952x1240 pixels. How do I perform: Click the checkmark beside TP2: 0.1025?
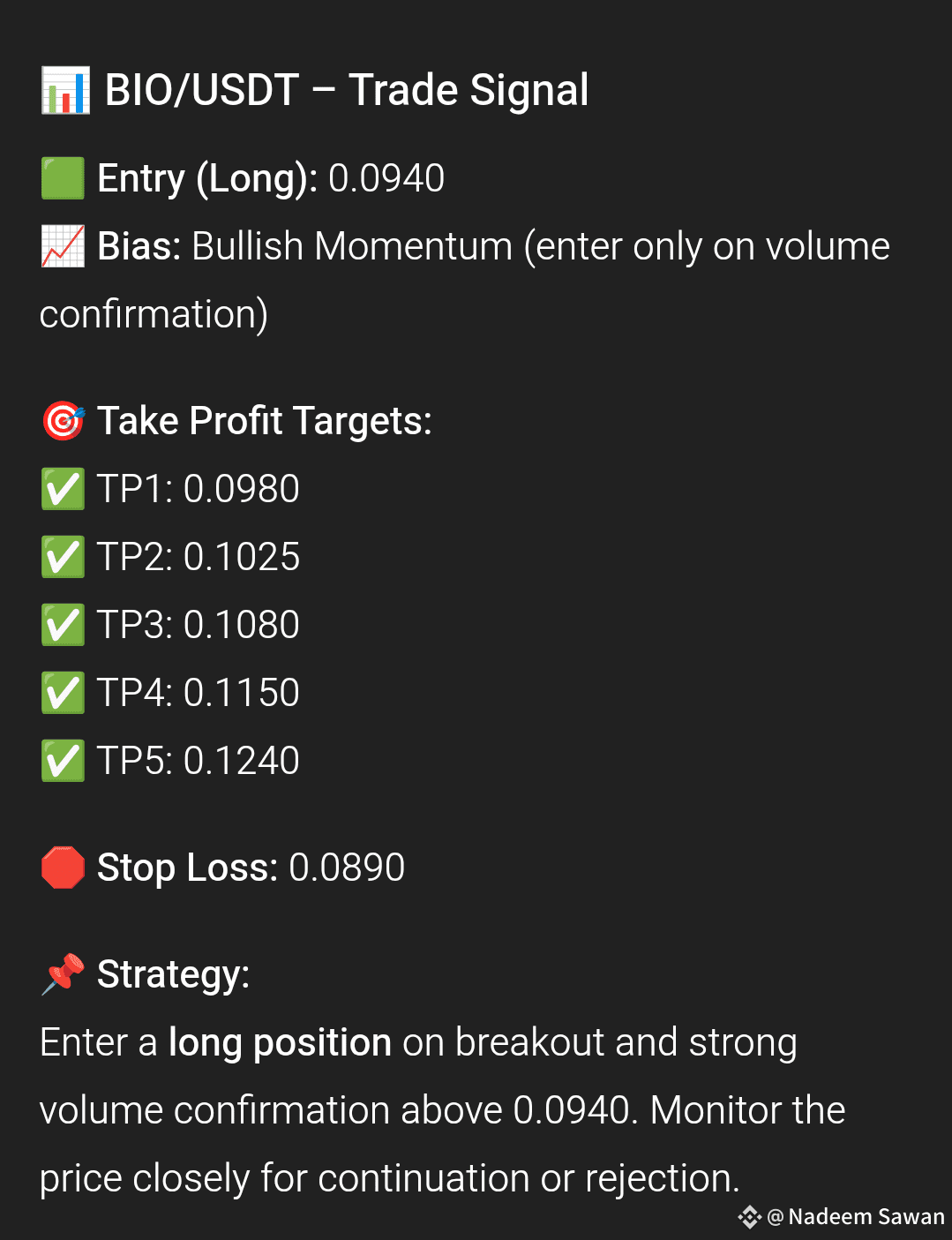pos(63,557)
